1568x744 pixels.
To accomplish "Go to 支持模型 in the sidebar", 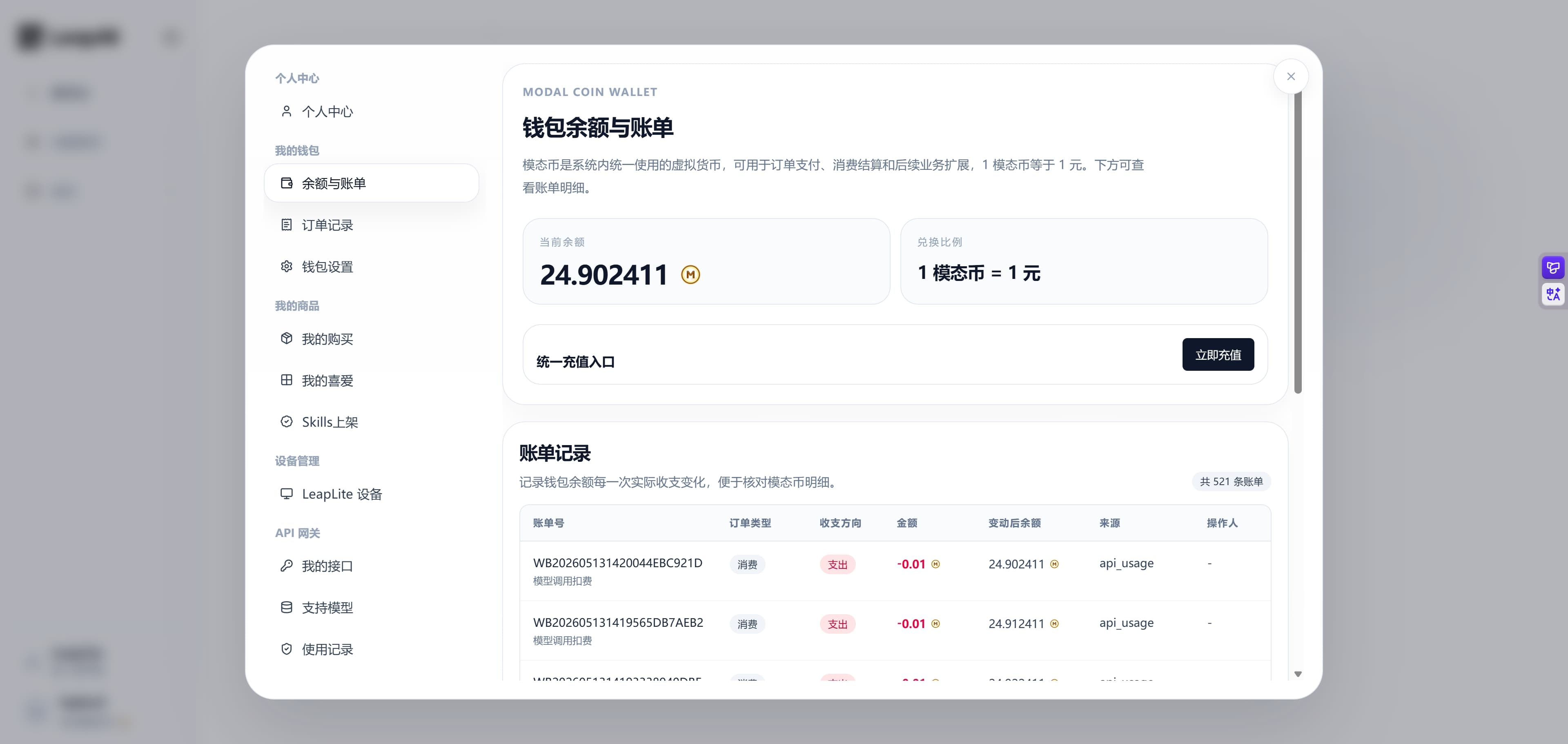I will tap(371, 608).
